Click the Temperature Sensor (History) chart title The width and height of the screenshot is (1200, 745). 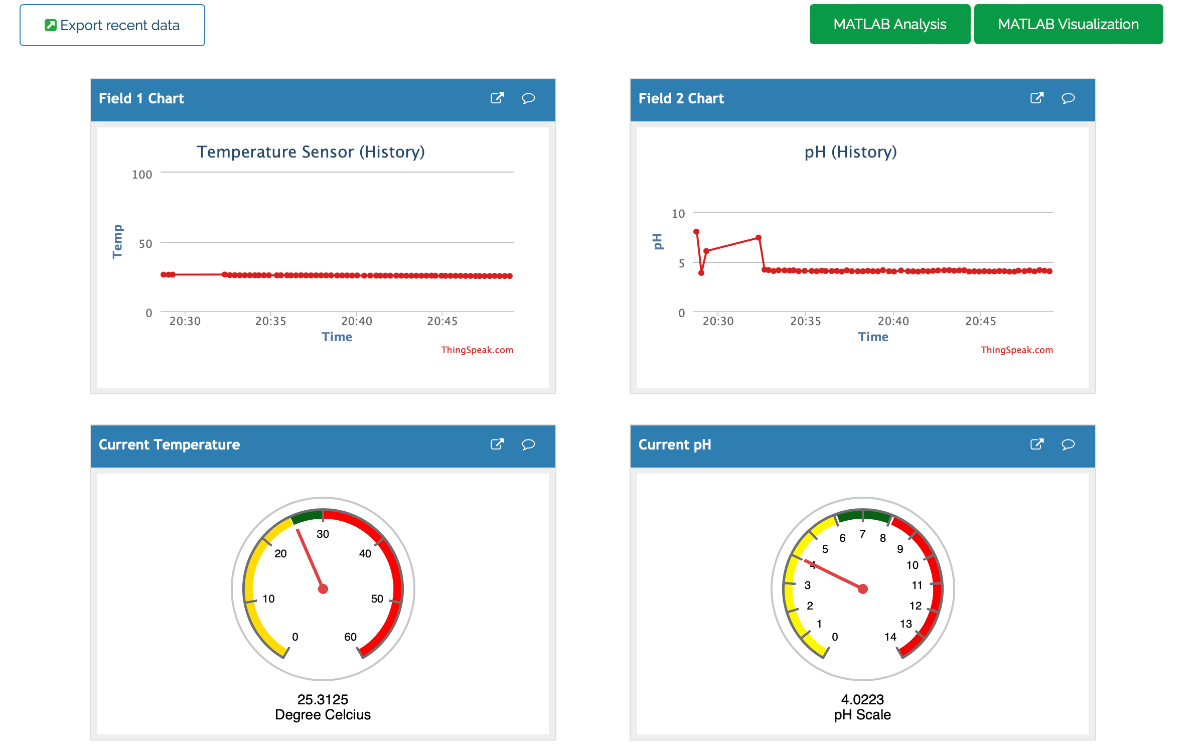pos(311,152)
